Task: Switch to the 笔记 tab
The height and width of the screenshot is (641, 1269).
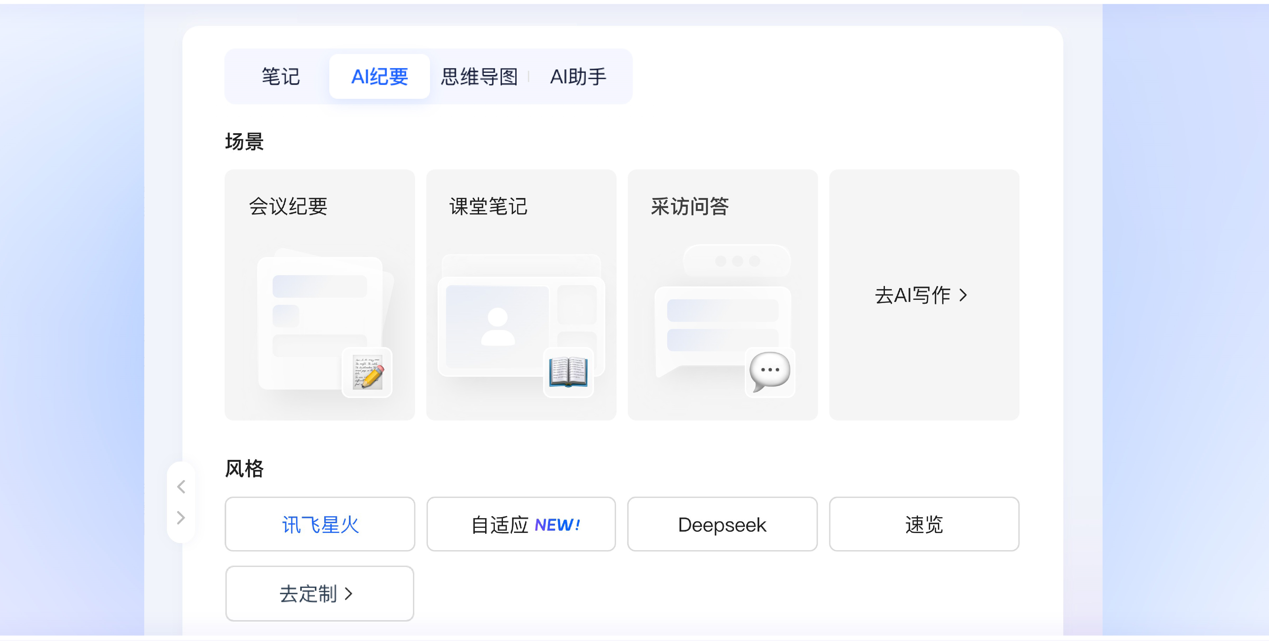Action: (x=280, y=77)
